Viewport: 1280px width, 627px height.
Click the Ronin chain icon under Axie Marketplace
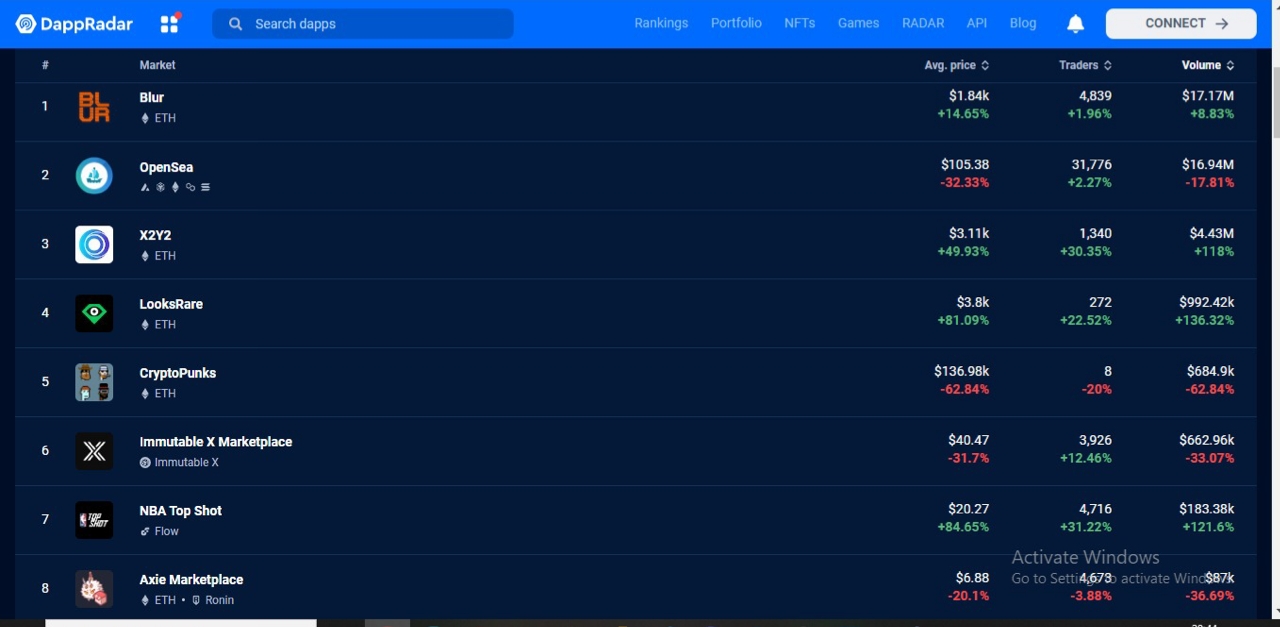coord(196,600)
